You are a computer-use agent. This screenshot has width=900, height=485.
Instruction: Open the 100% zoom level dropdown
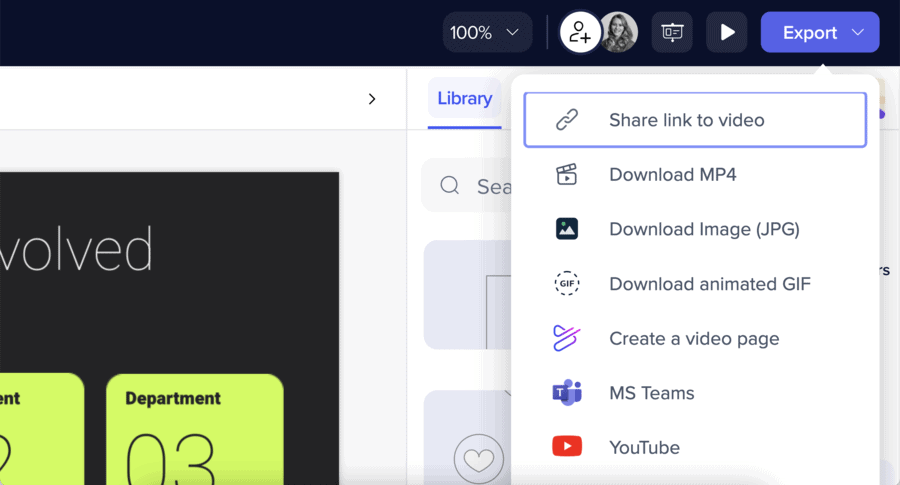(x=487, y=33)
